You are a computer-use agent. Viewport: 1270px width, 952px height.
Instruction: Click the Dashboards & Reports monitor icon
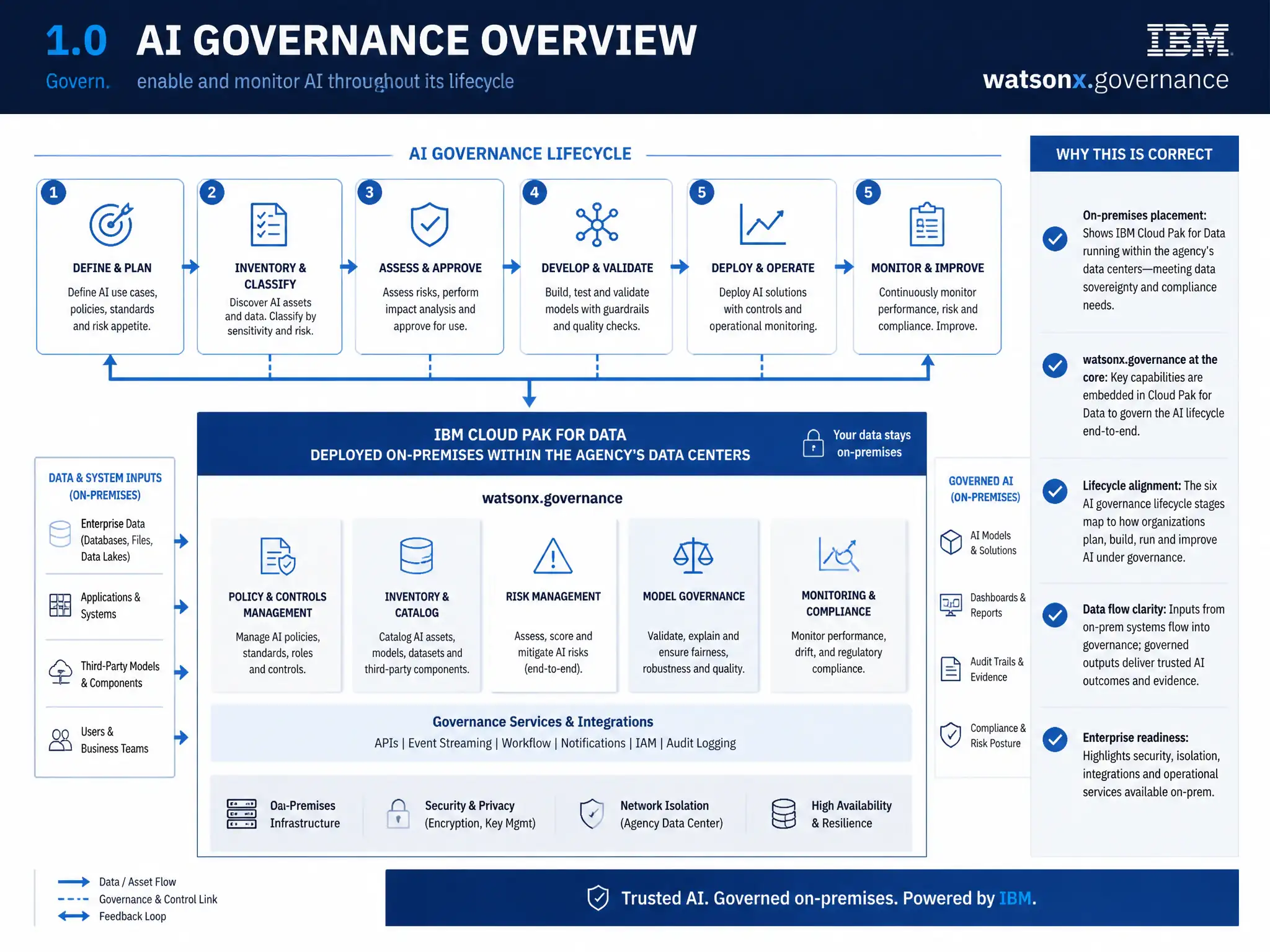(951, 604)
